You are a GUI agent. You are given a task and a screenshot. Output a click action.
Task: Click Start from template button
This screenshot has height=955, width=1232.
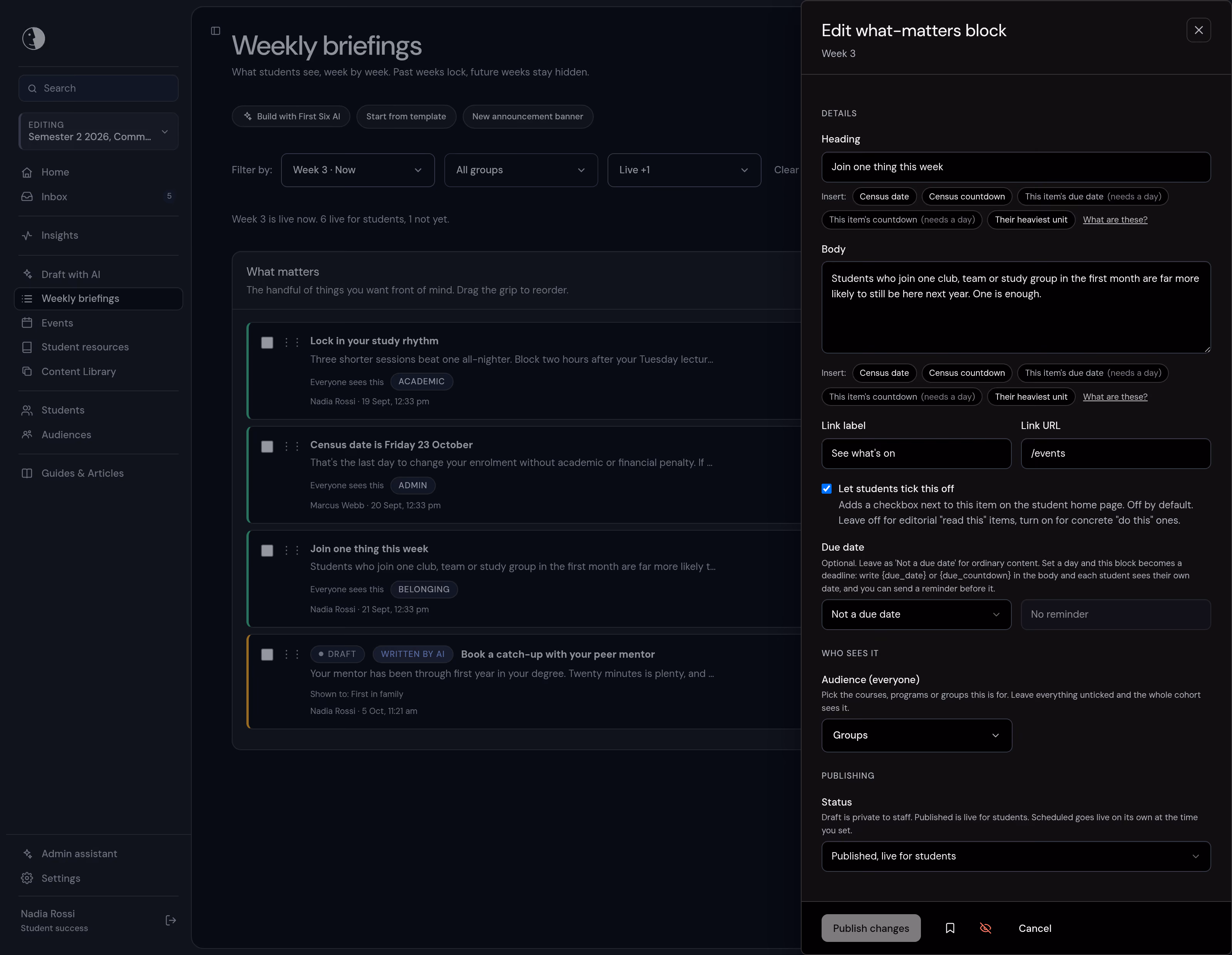pyautogui.click(x=405, y=116)
